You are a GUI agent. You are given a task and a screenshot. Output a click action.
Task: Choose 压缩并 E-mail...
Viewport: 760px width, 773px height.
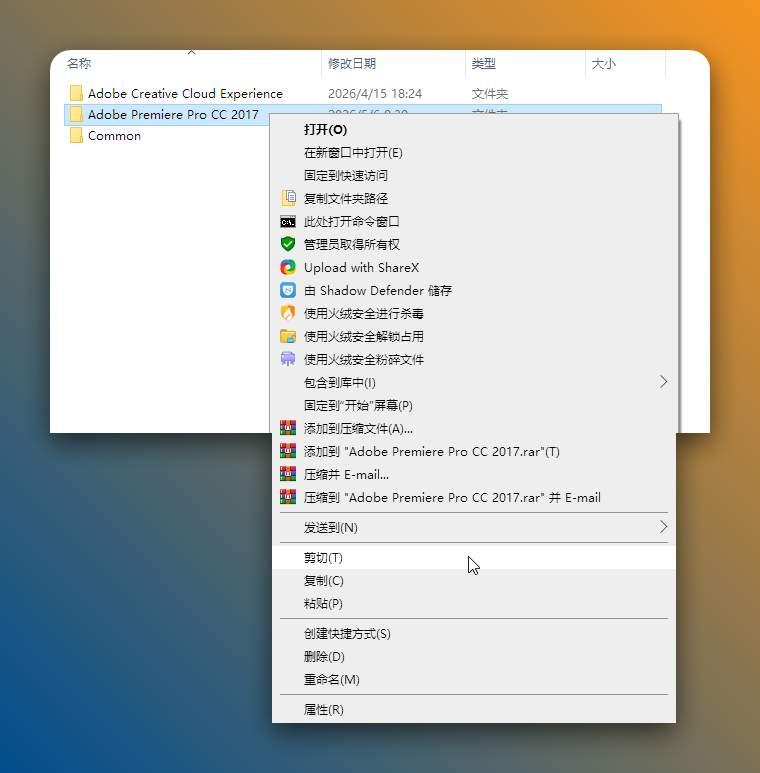point(474,475)
